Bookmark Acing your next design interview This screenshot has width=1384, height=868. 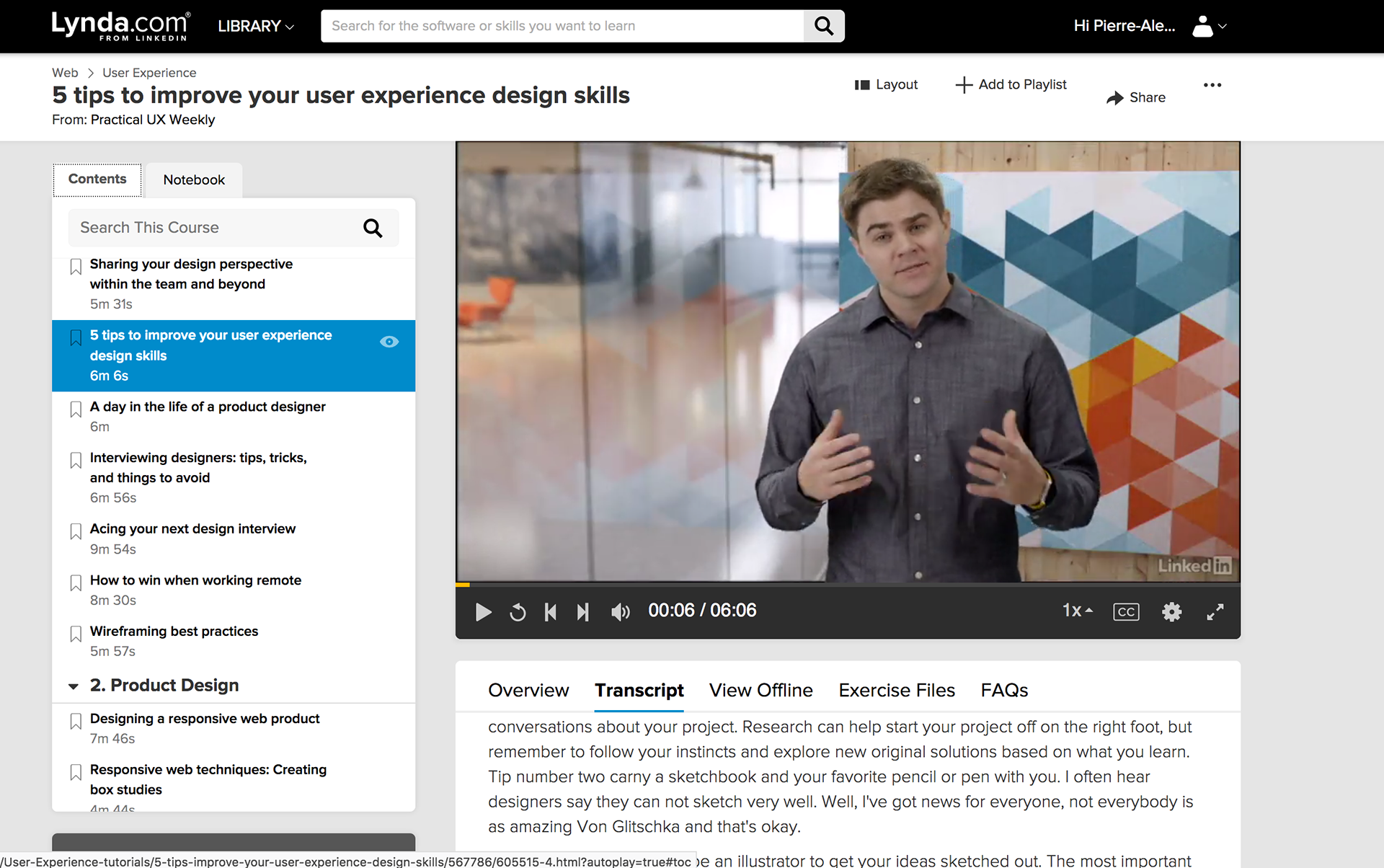[76, 532]
